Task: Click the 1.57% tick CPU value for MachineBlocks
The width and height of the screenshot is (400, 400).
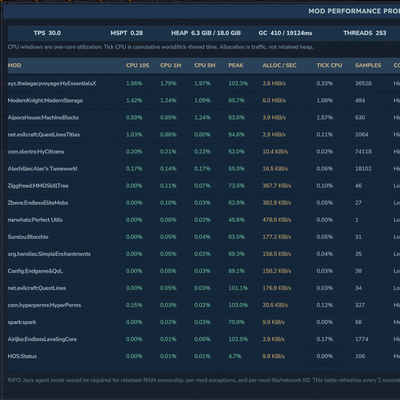Action: click(x=325, y=117)
